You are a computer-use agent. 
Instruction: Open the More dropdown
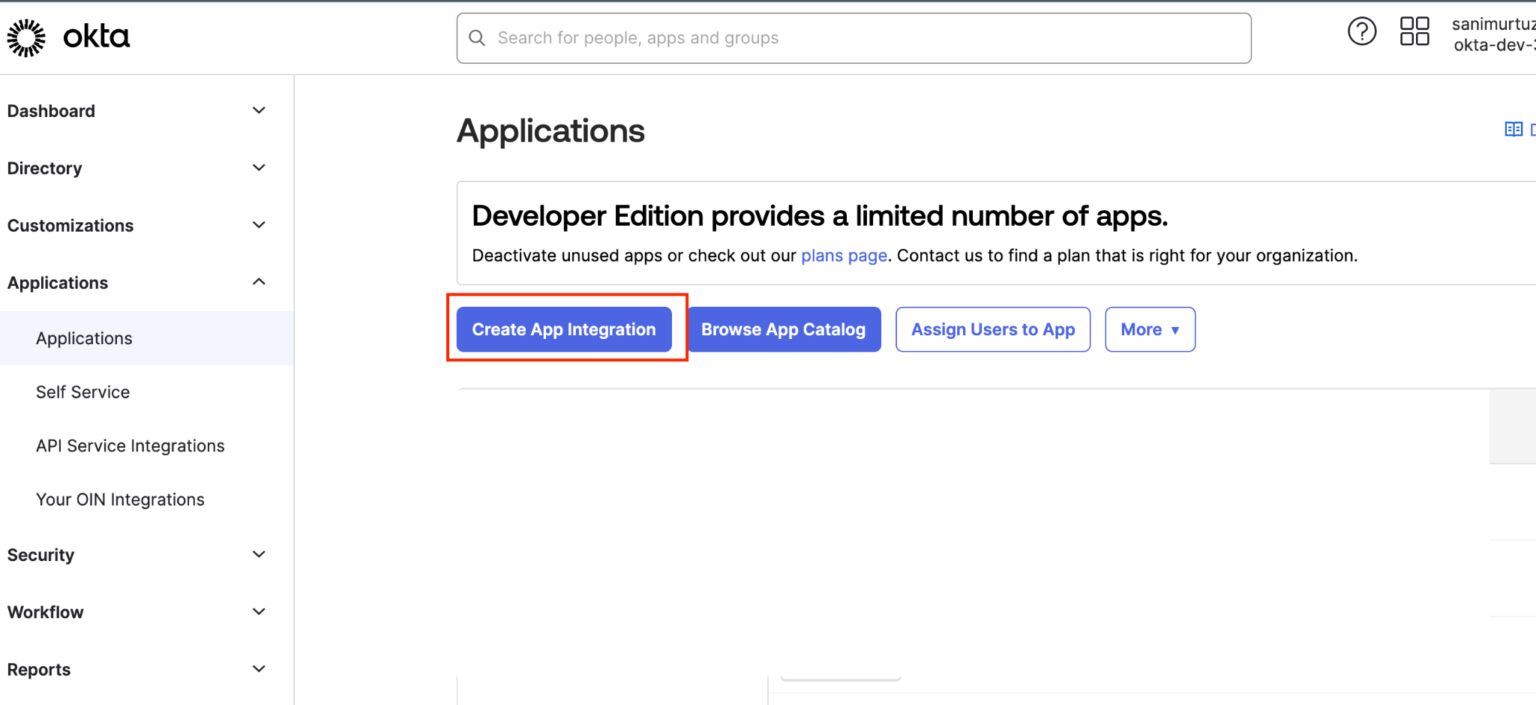click(1150, 329)
